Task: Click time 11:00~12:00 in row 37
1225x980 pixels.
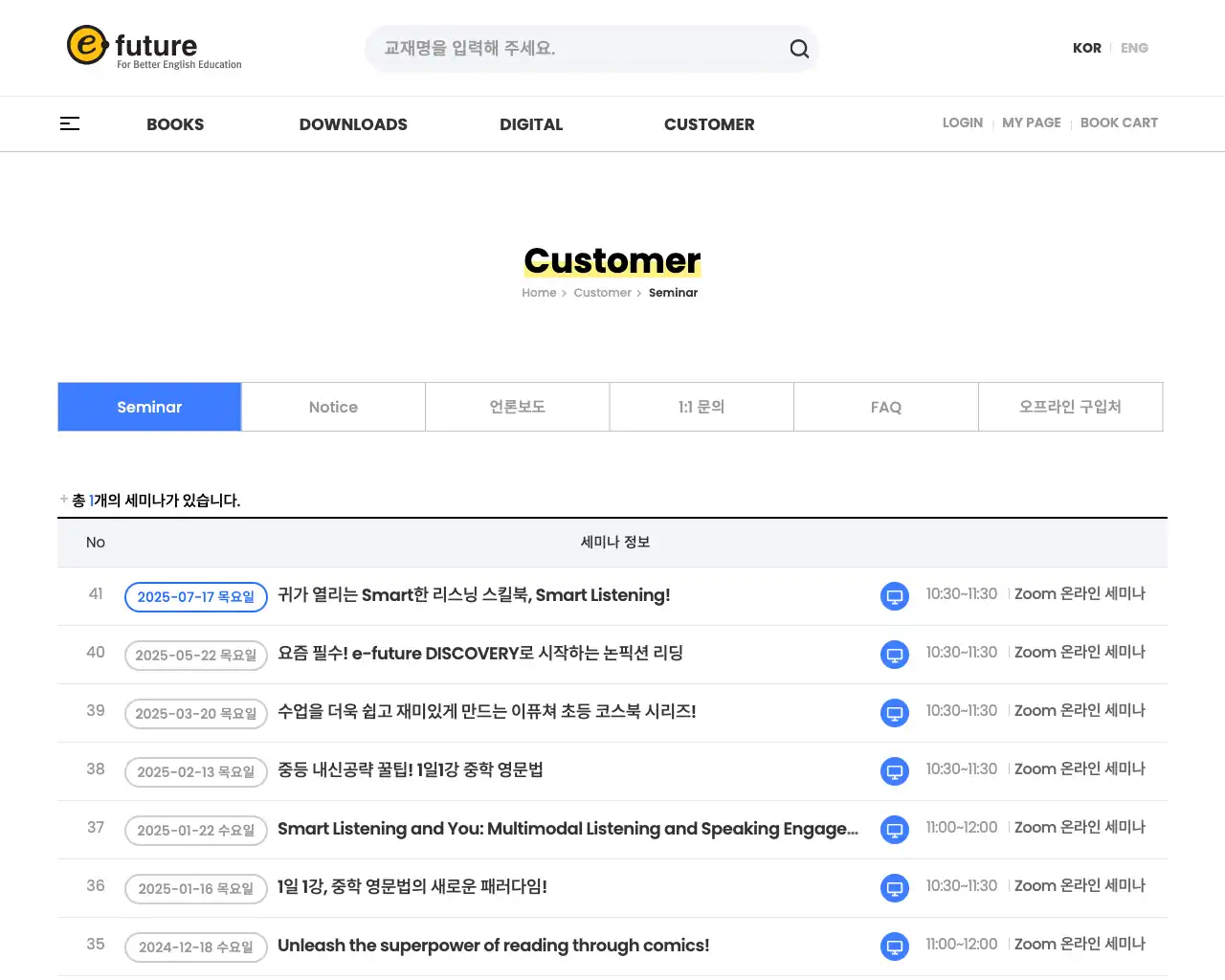Action: click(961, 827)
